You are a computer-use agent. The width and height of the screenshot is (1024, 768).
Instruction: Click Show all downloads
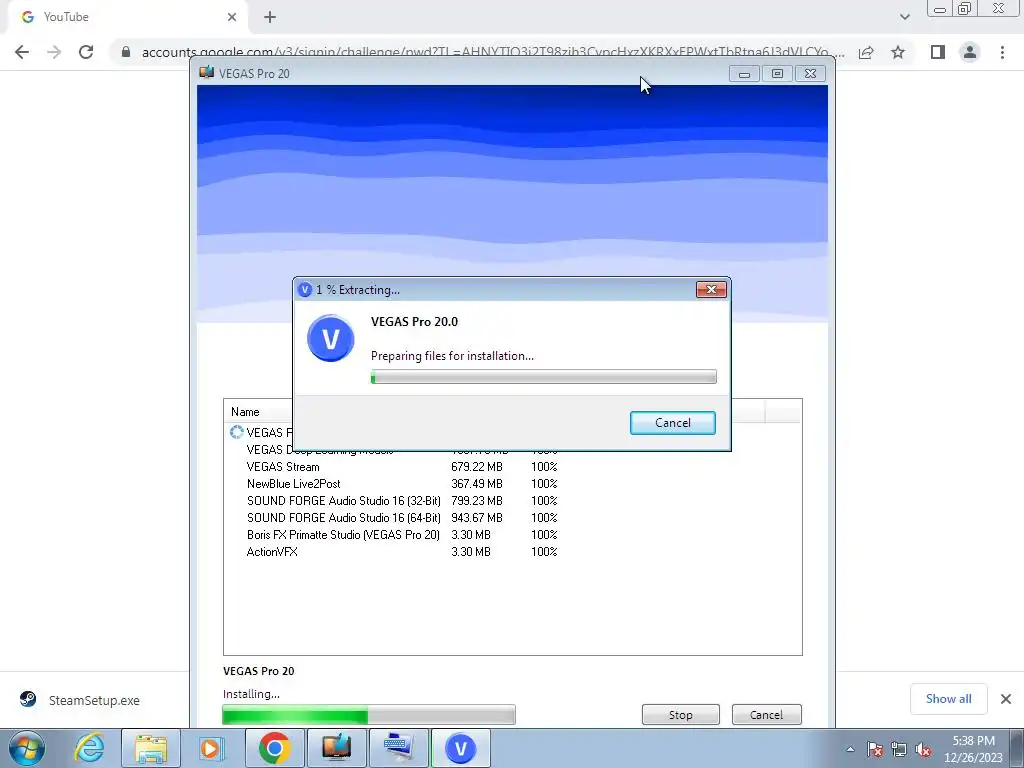948,699
